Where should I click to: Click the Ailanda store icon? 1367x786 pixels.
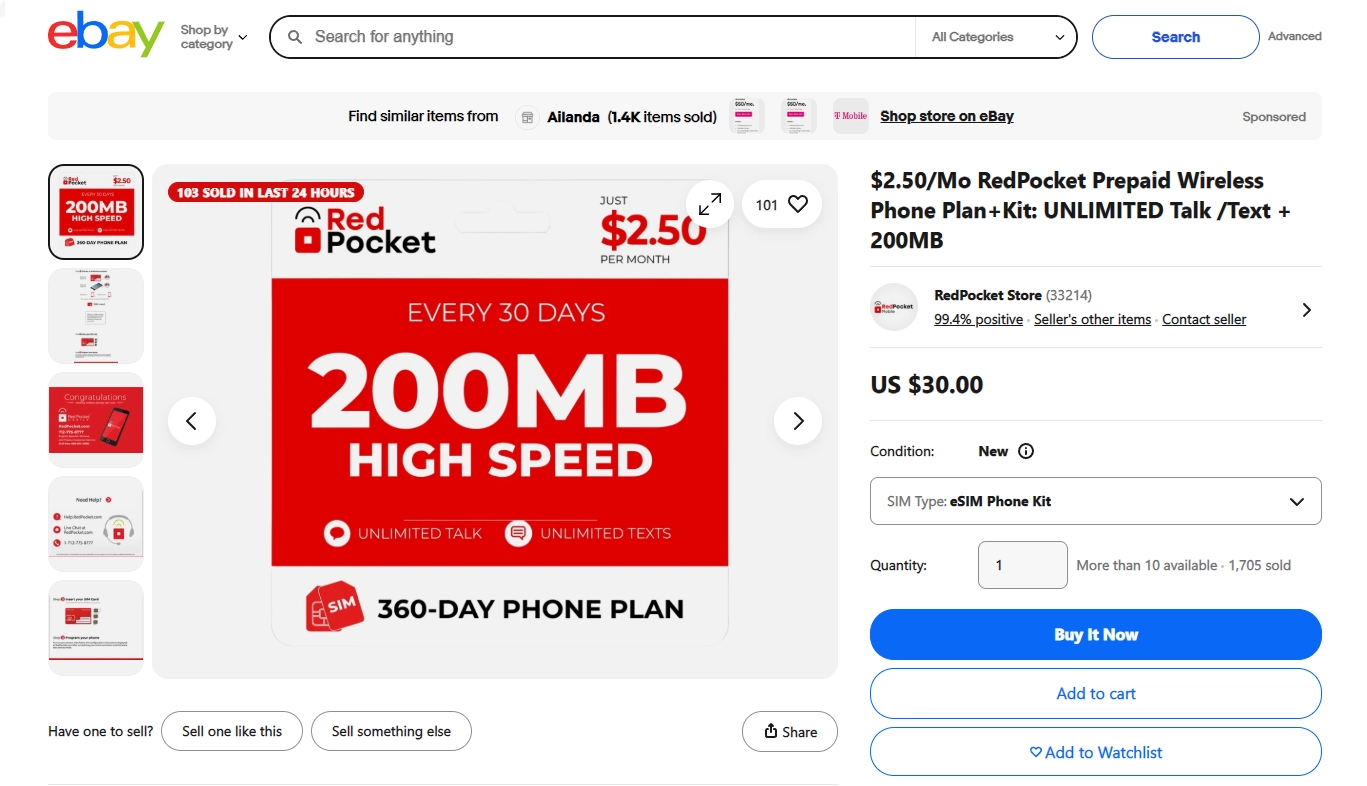527,117
